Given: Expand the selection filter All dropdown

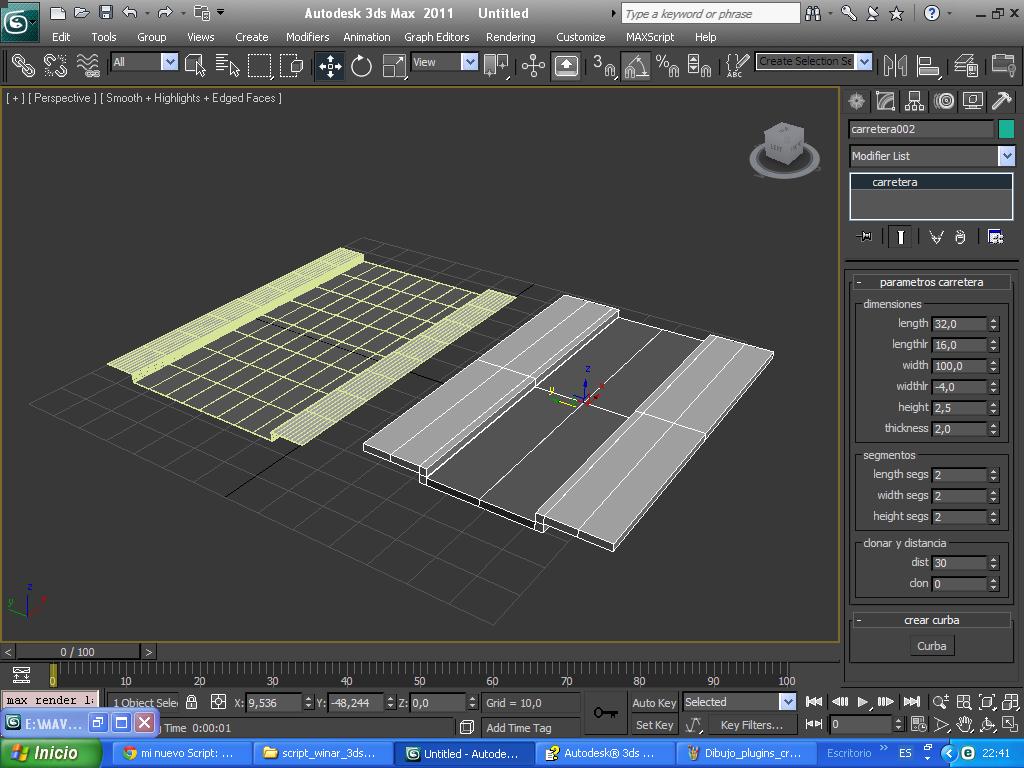Looking at the screenshot, I should 169,62.
